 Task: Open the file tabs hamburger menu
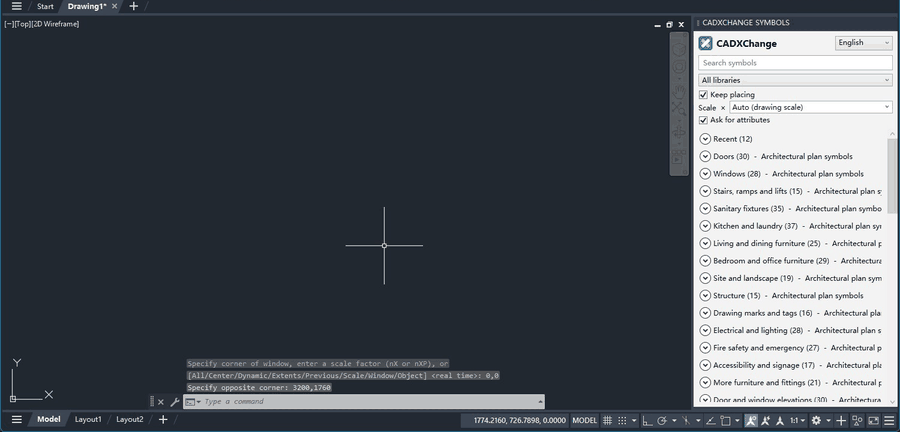coord(17,6)
